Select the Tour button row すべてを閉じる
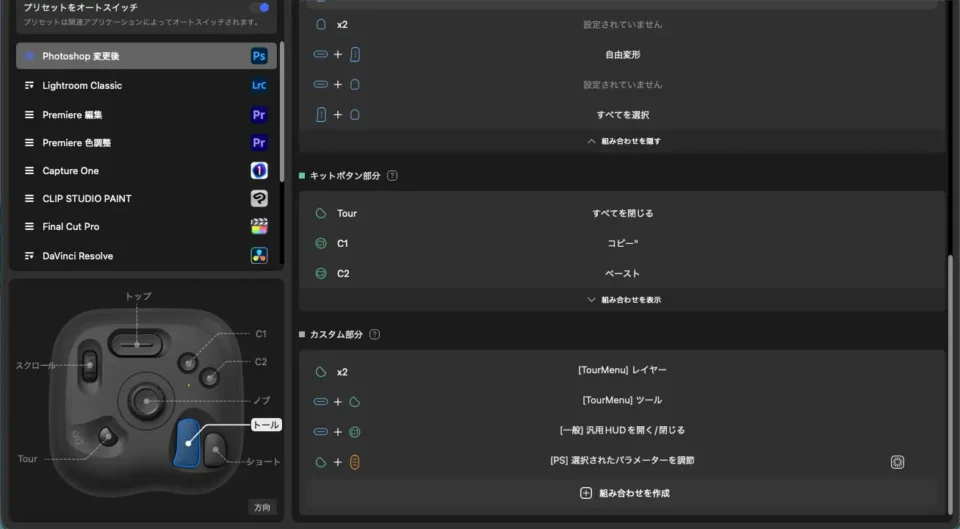Image resolution: width=960 pixels, height=529 pixels. (x=623, y=213)
